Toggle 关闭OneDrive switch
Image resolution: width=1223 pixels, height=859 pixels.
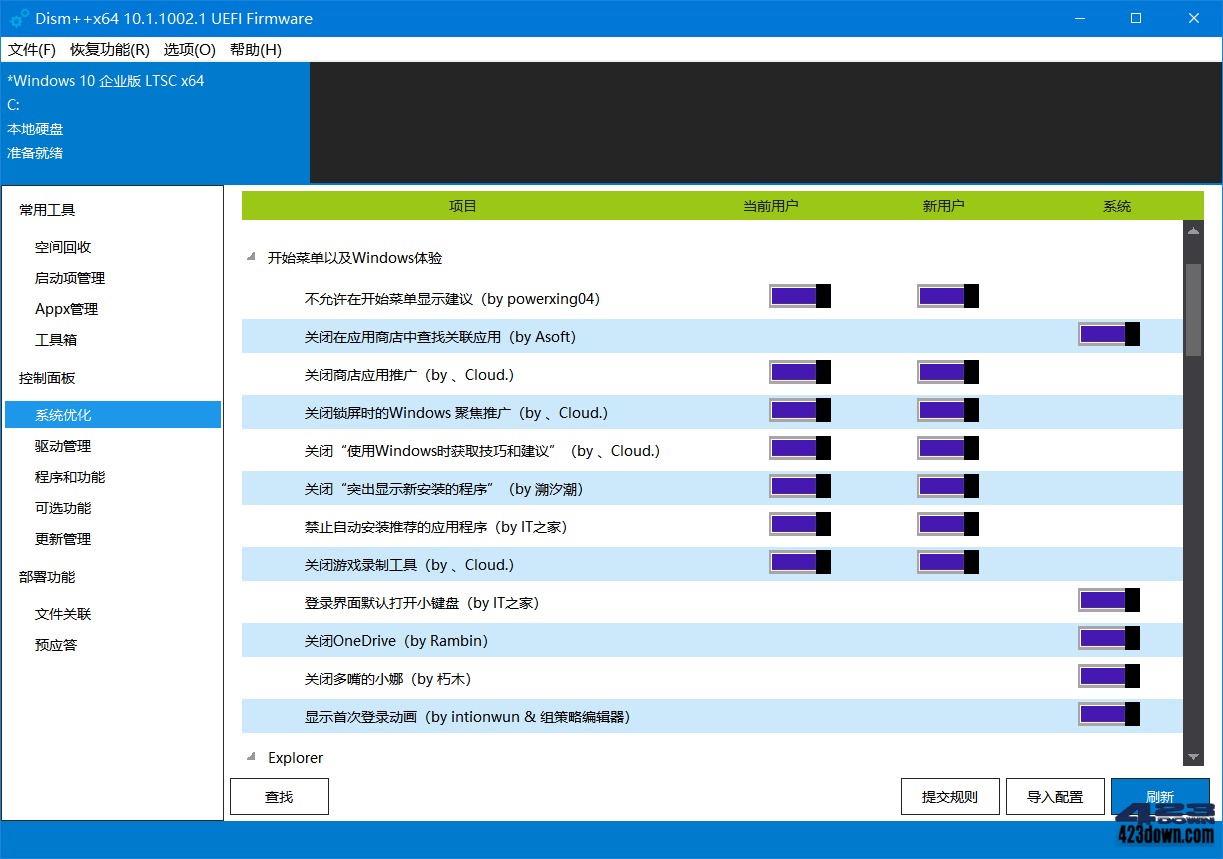(1108, 639)
